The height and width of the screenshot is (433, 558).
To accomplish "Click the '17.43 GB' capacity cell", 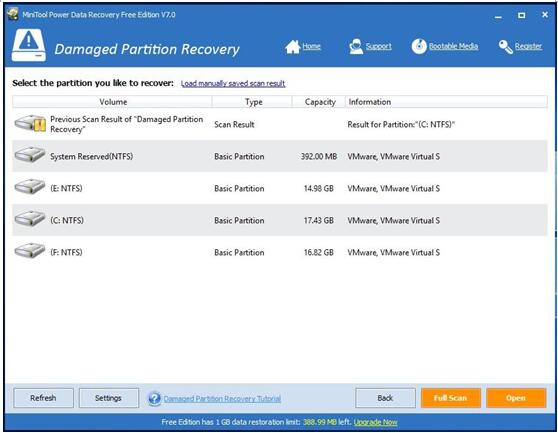I will tap(319, 220).
